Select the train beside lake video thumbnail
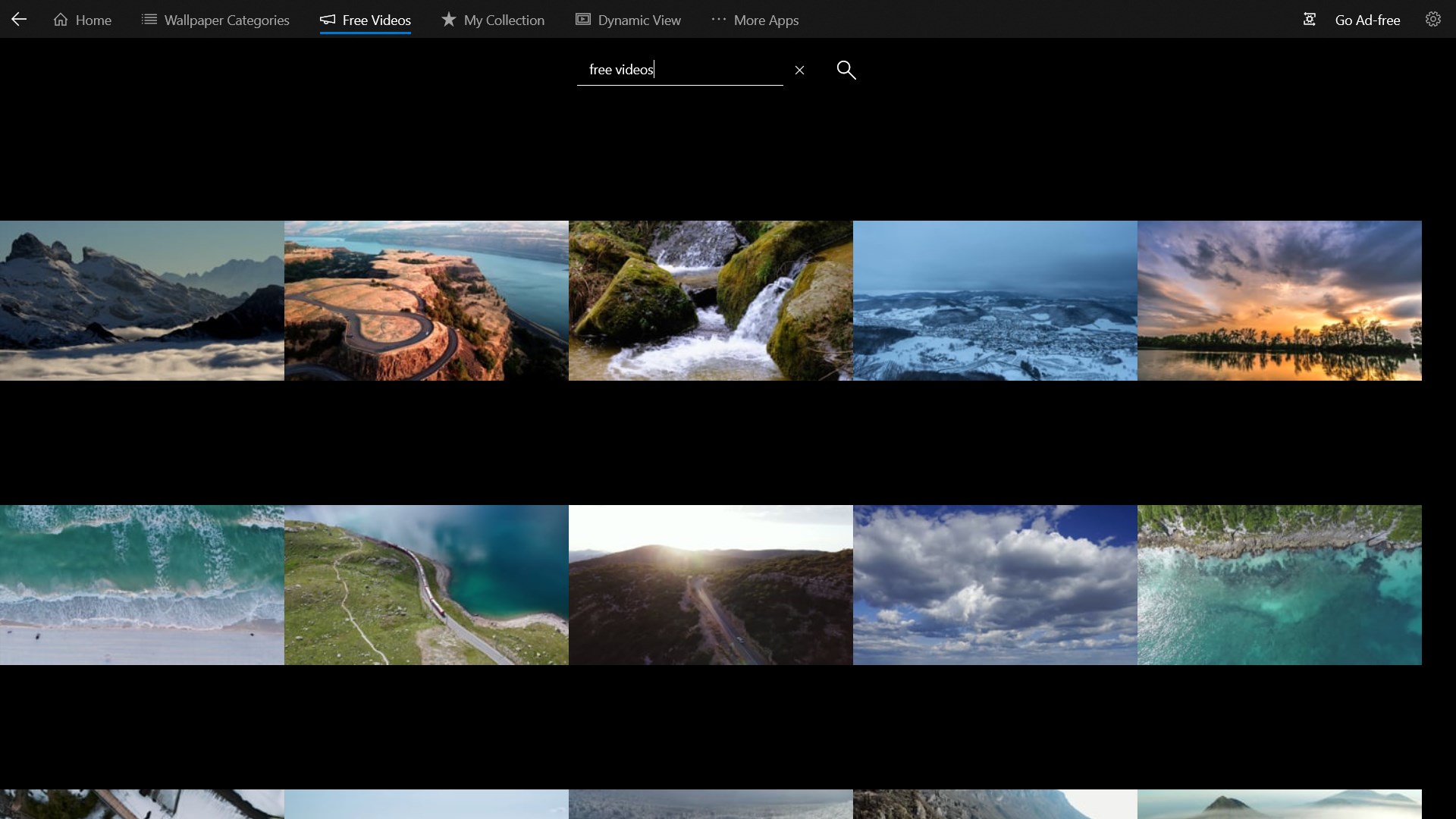This screenshot has width=1456, height=819. (426, 585)
